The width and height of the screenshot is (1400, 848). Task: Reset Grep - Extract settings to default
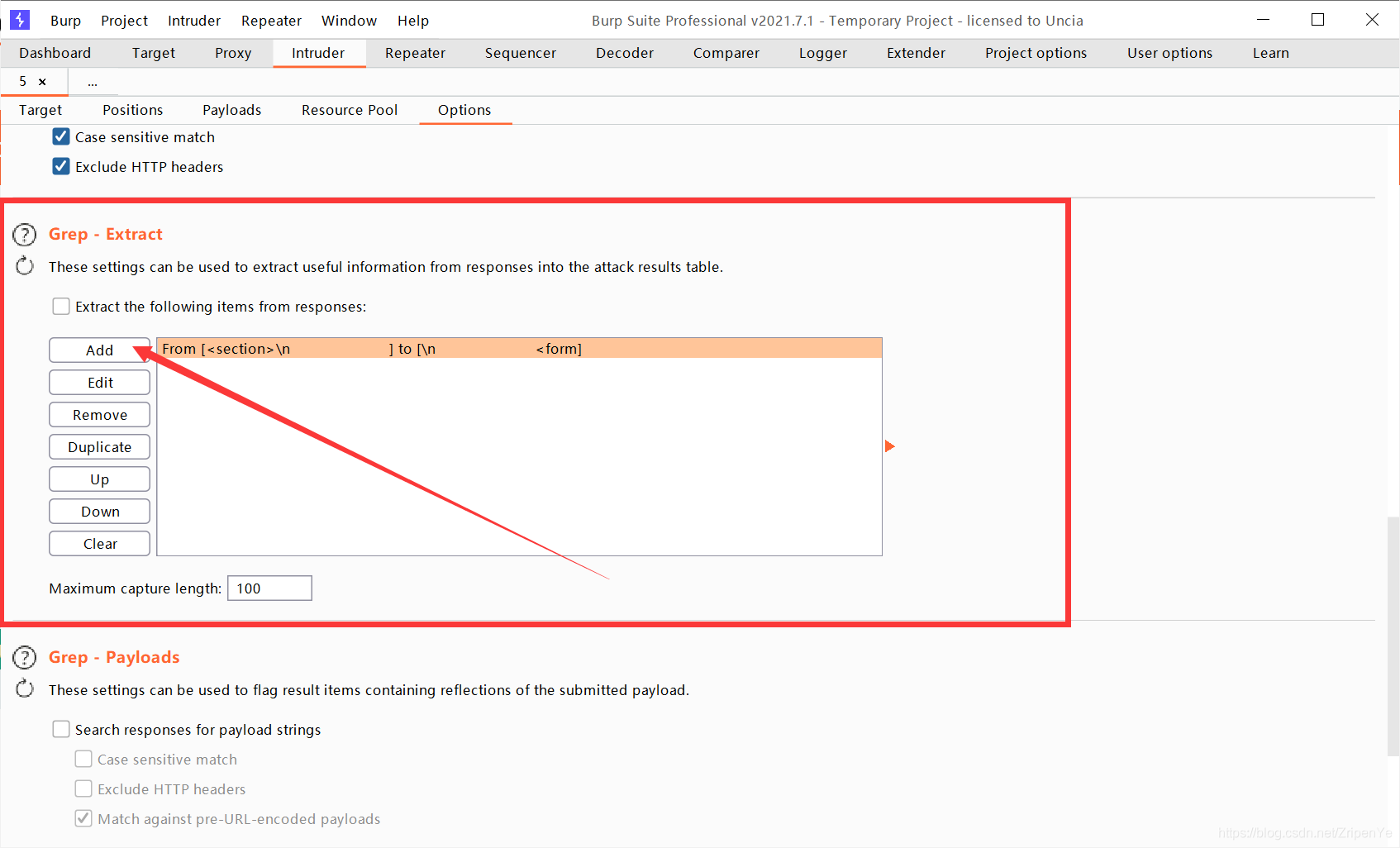pos(25,266)
